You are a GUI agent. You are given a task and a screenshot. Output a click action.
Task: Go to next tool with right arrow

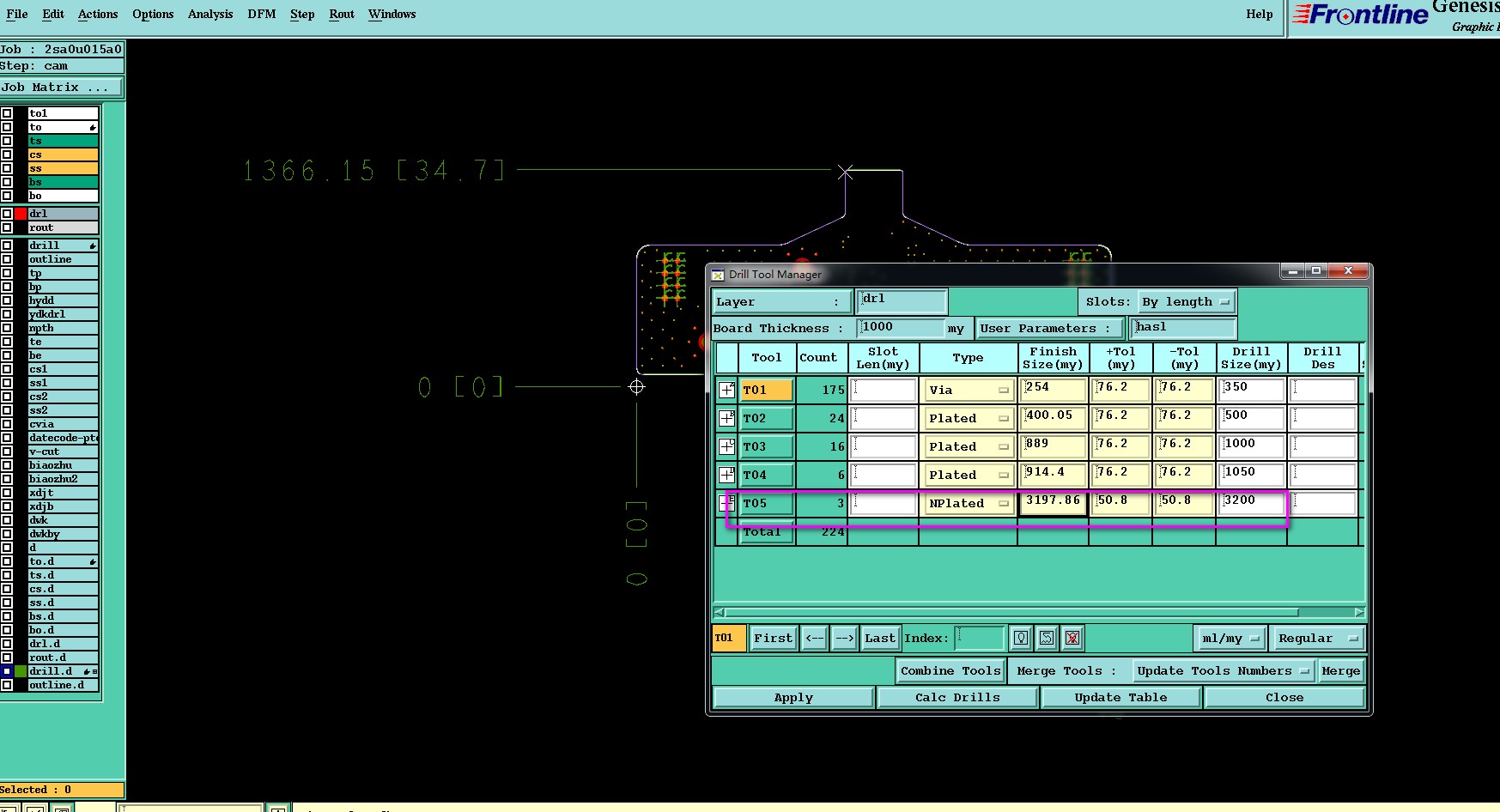(x=844, y=638)
